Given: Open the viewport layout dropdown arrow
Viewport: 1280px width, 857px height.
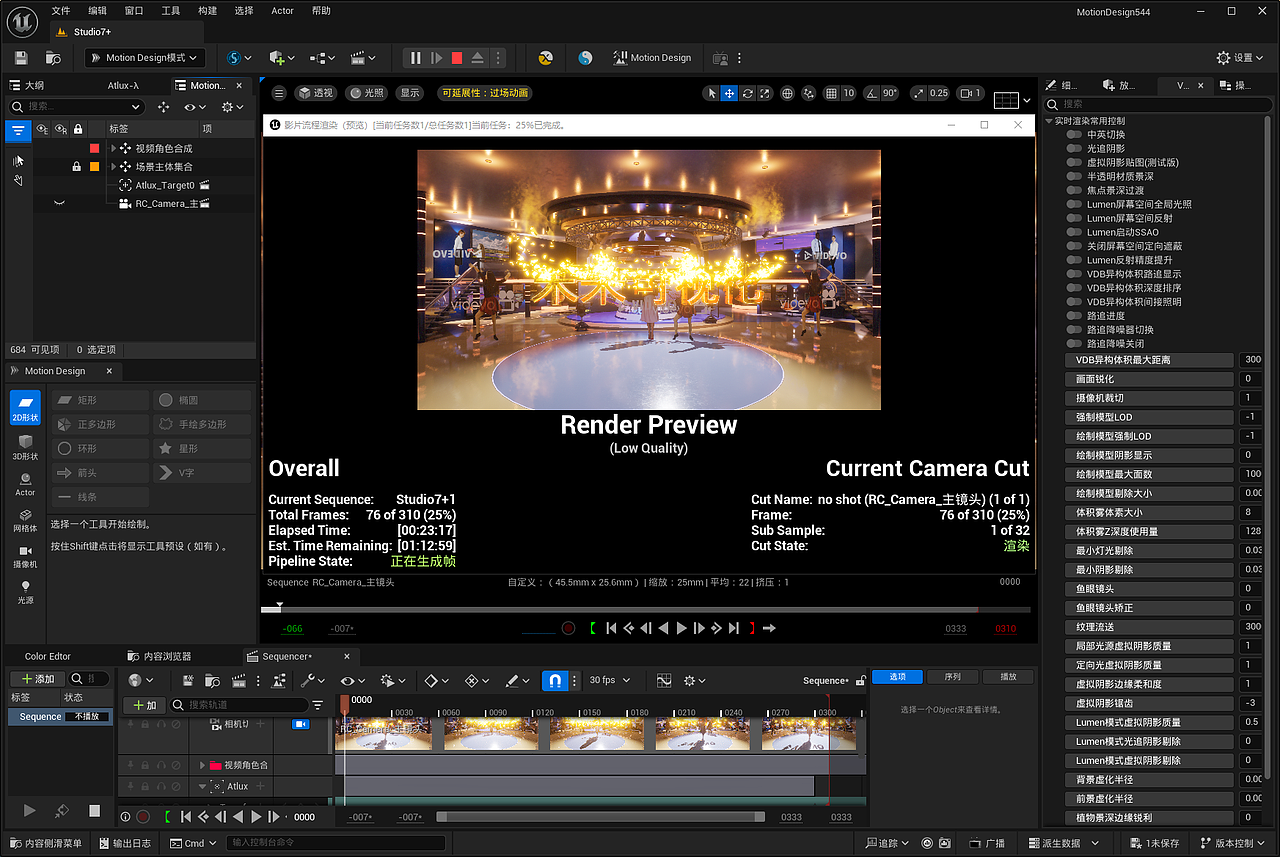Looking at the screenshot, I should click(x=1026, y=100).
